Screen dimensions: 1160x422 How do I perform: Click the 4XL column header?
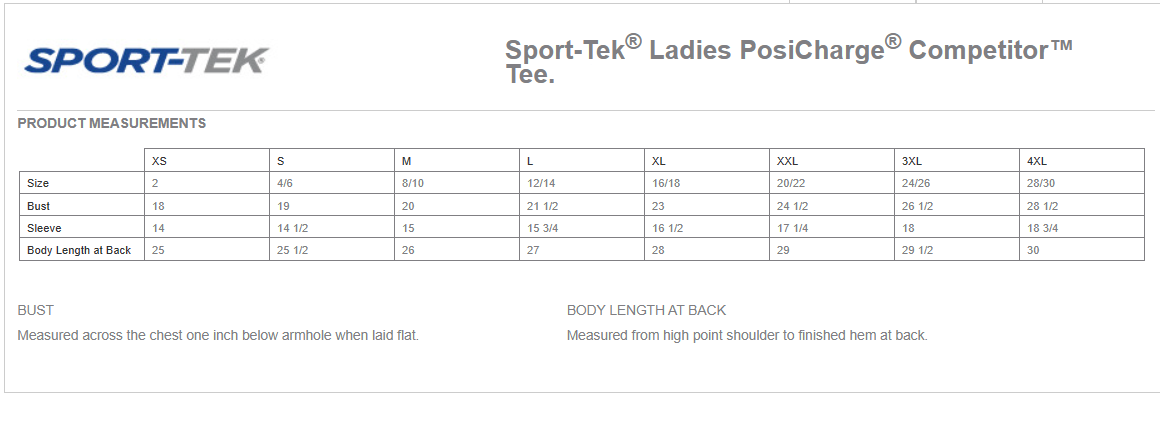click(x=1037, y=161)
